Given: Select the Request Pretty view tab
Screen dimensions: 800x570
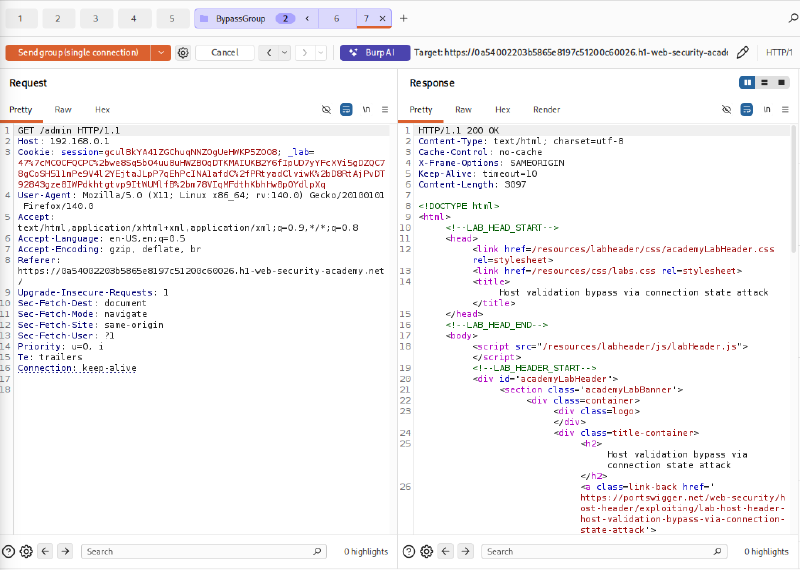Looking at the screenshot, I should pyautogui.click(x=20, y=110).
